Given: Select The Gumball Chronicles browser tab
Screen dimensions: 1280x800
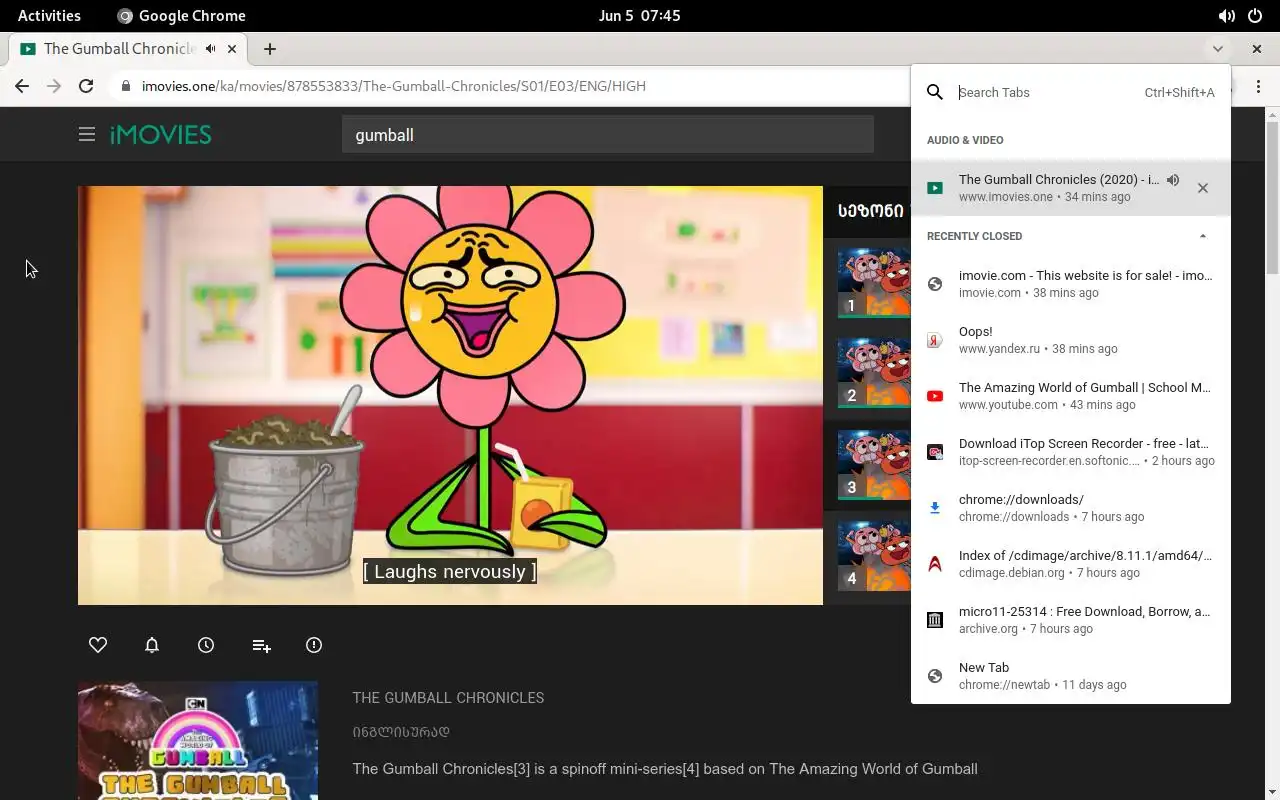Looking at the screenshot, I should (128, 48).
